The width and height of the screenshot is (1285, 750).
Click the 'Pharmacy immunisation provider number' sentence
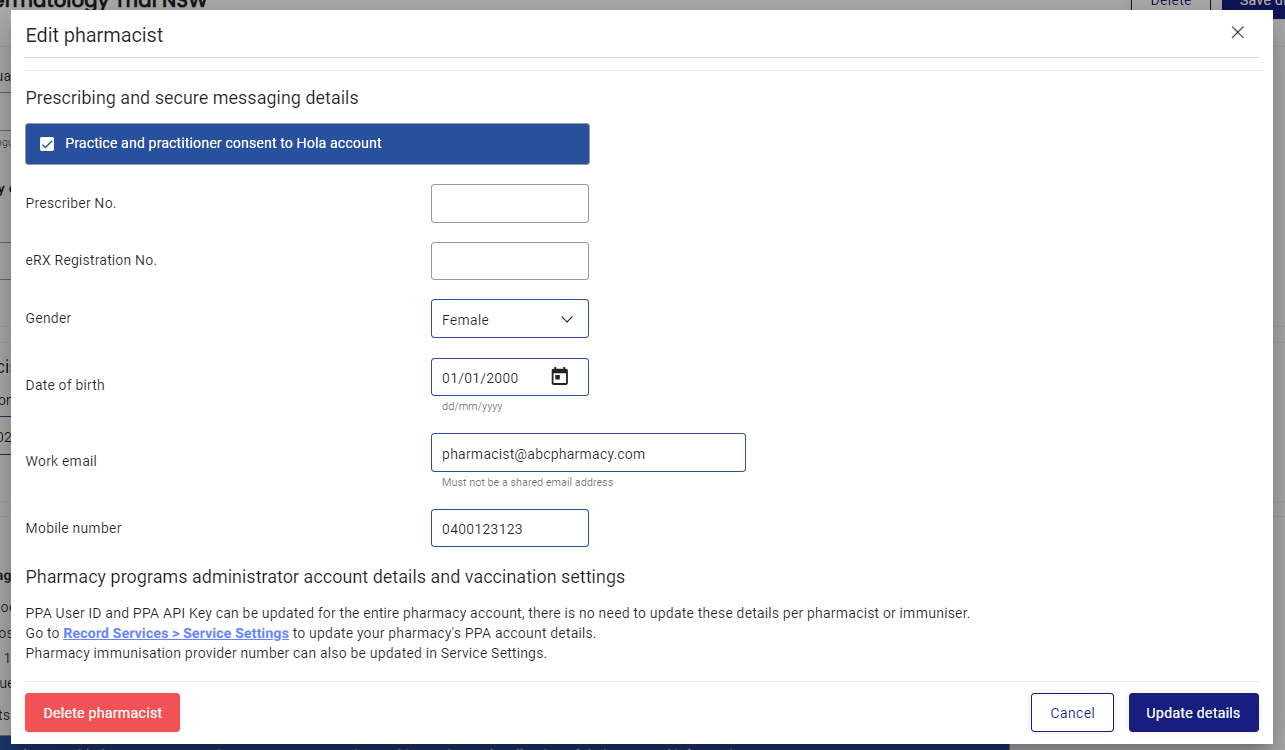[x=286, y=654]
